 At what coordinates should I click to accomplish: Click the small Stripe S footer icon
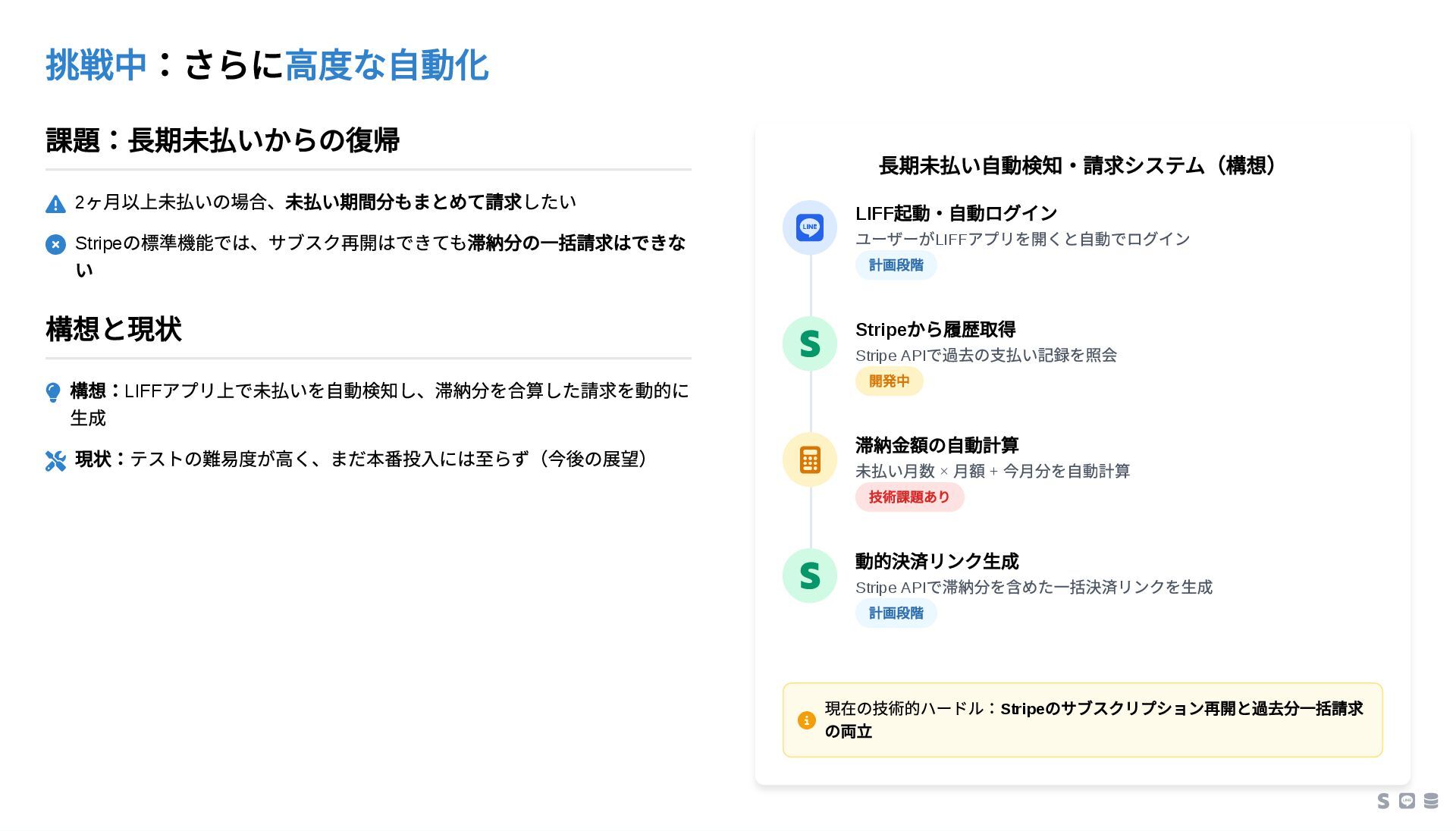click(x=1383, y=801)
